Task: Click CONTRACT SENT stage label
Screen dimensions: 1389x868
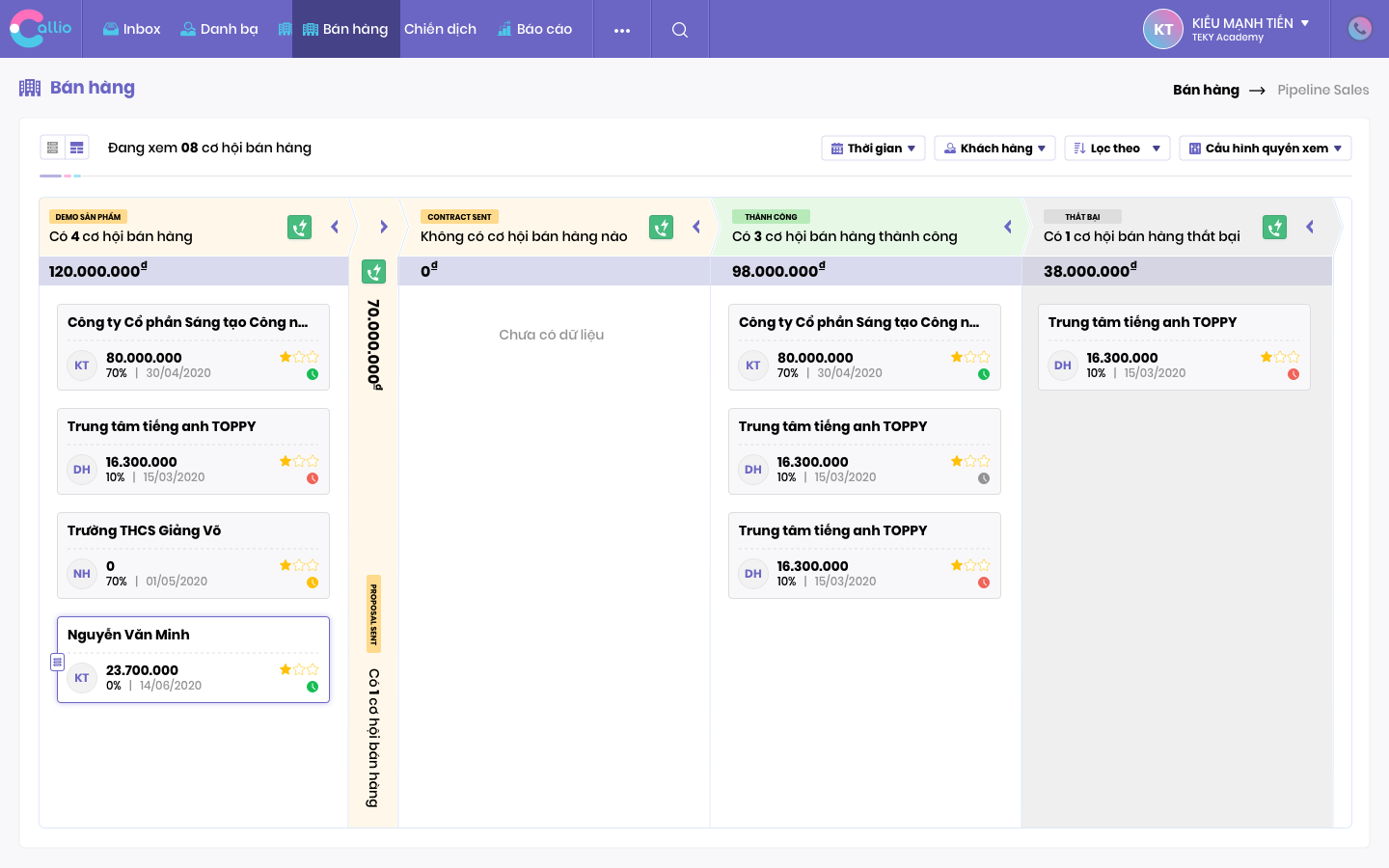Action: click(459, 217)
